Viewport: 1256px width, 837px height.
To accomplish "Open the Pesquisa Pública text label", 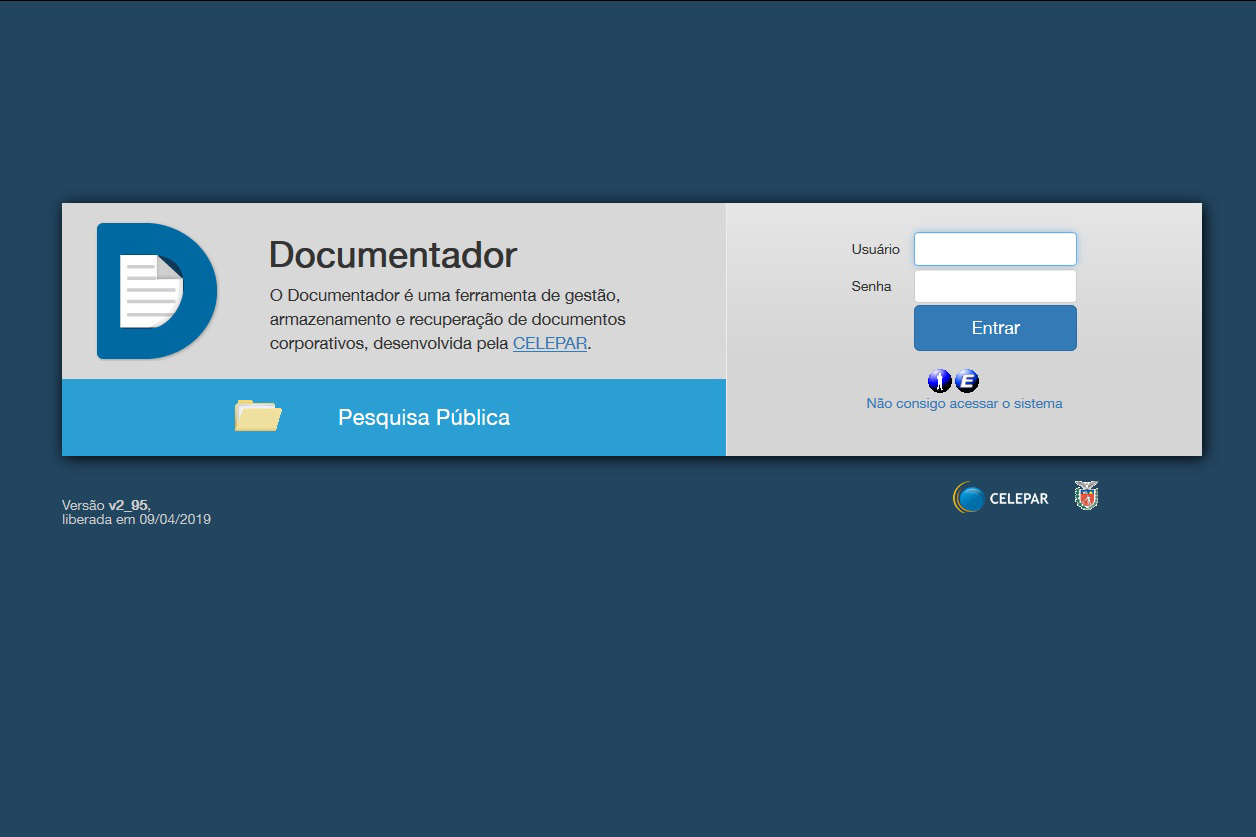I will click(424, 417).
